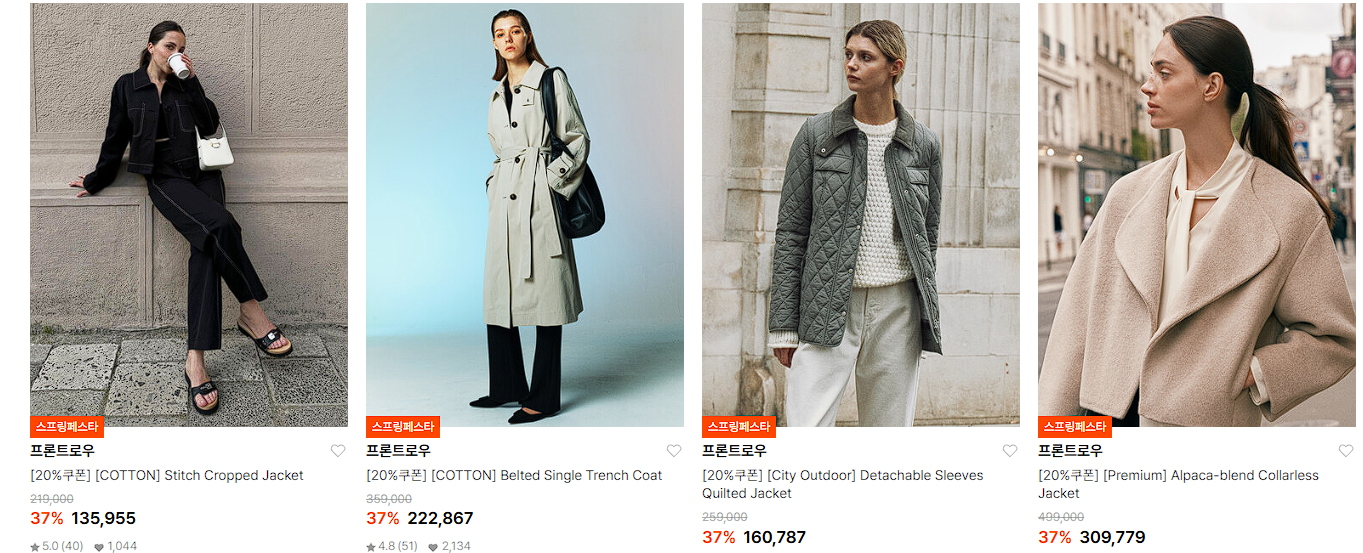This screenshot has height=553, width=1363.
Task: Open the black cropped jacket product photo
Action: click(x=189, y=215)
